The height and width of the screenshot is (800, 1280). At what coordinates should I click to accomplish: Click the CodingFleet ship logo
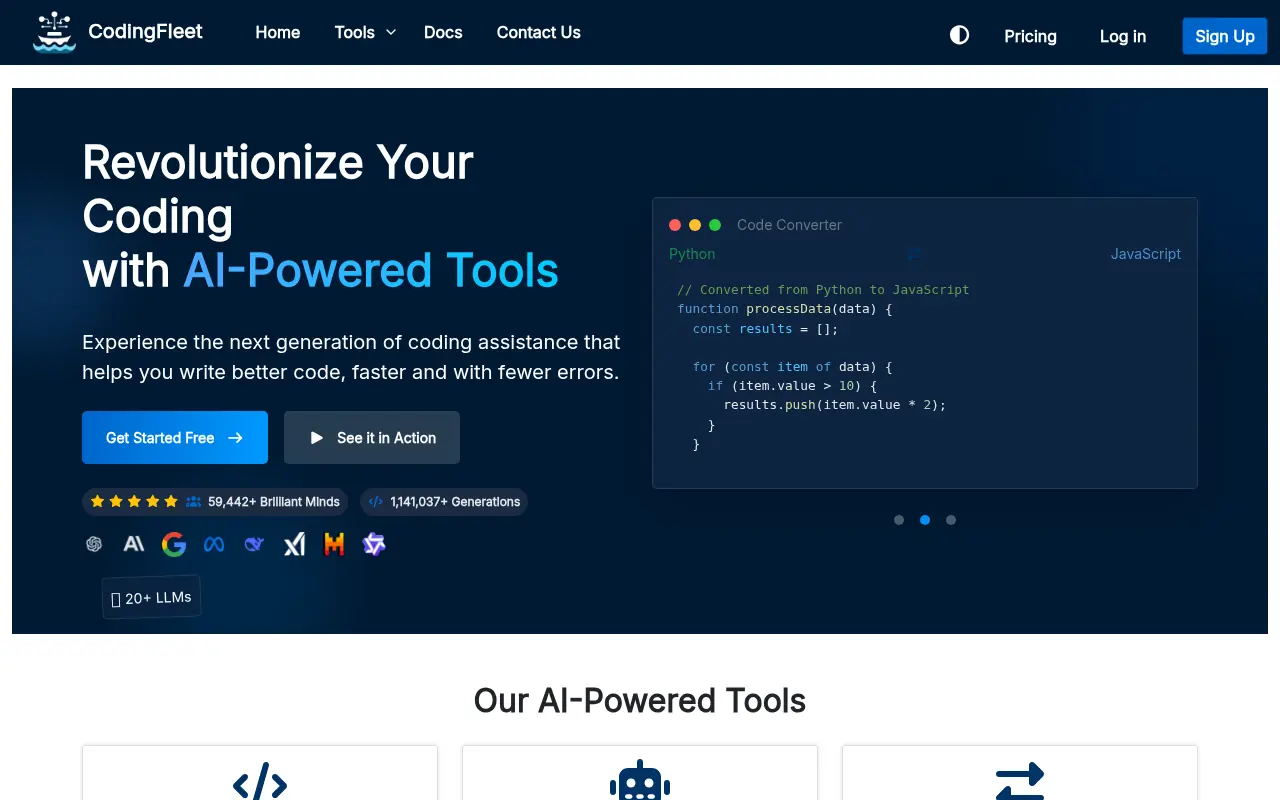tap(54, 32)
